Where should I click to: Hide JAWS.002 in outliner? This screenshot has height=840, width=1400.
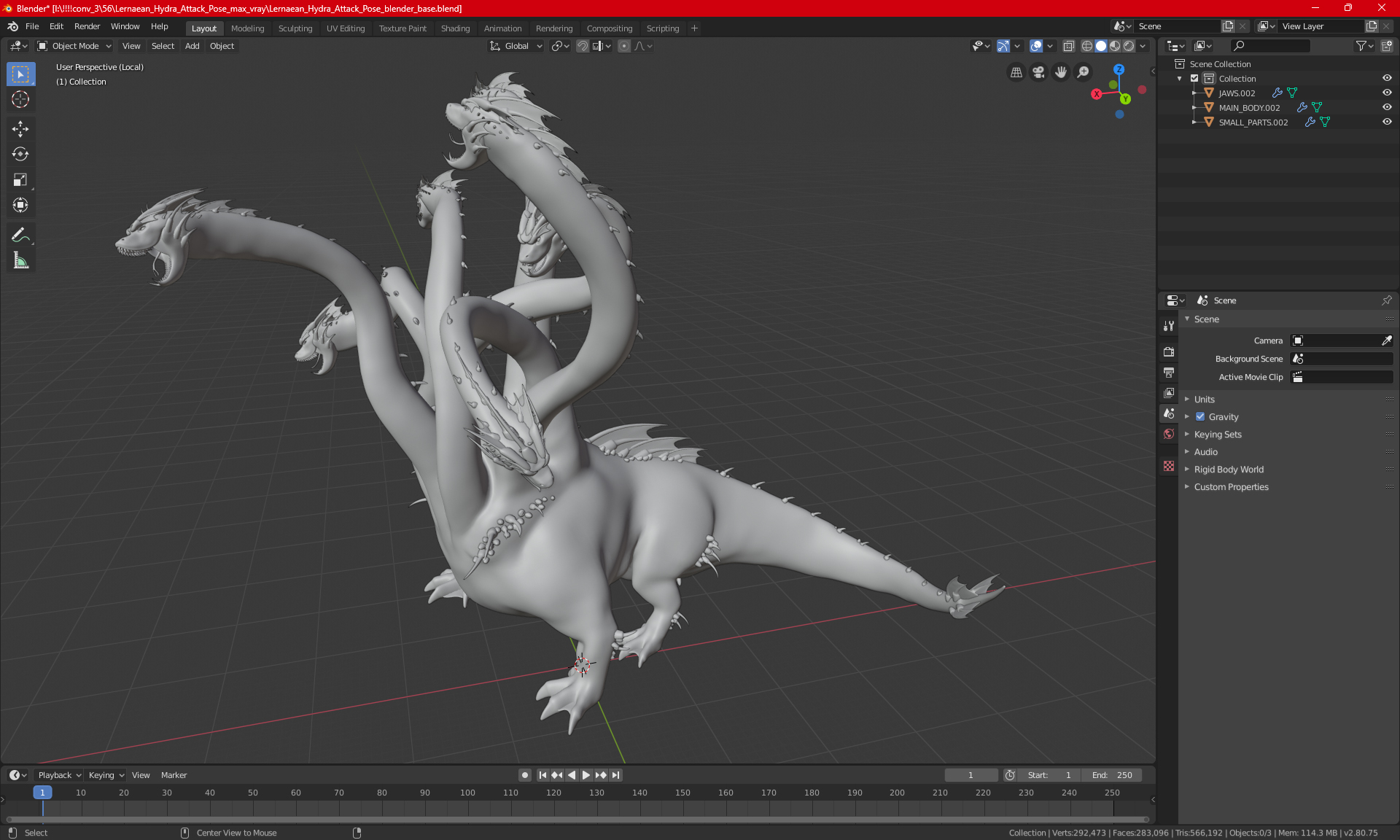tap(1387, 93)
